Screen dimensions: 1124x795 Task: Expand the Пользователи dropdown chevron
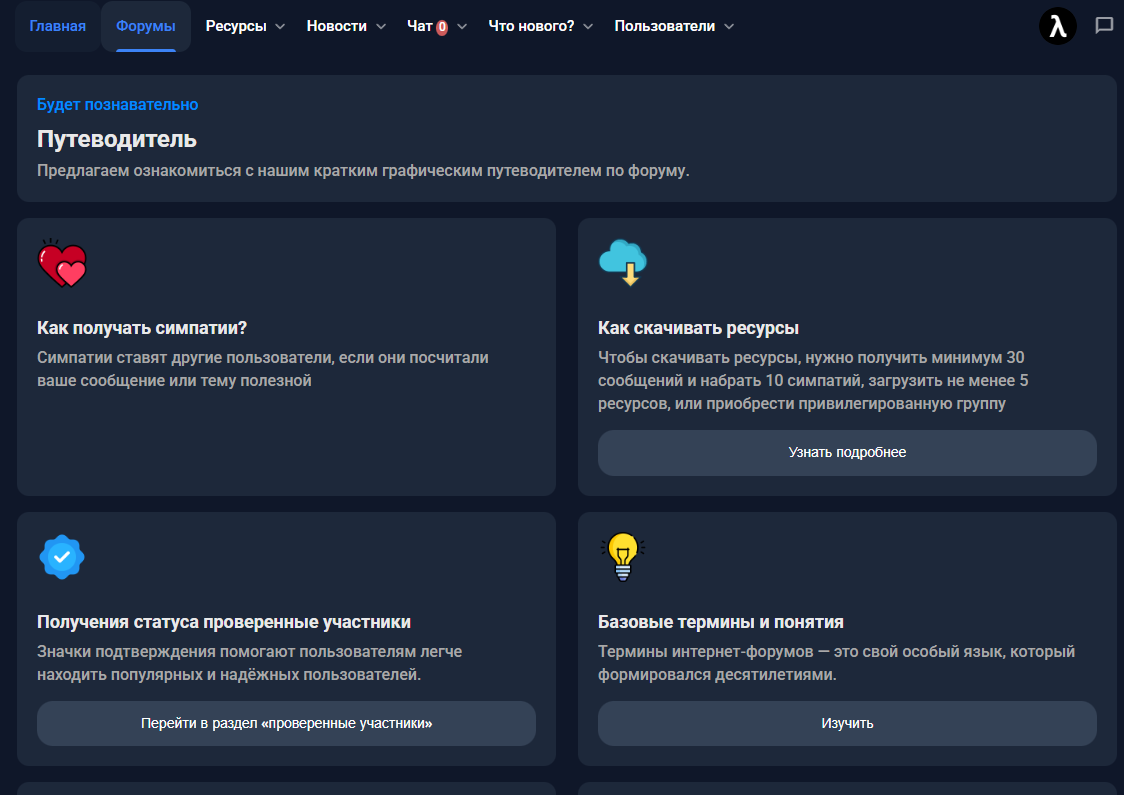pos(729,27)
